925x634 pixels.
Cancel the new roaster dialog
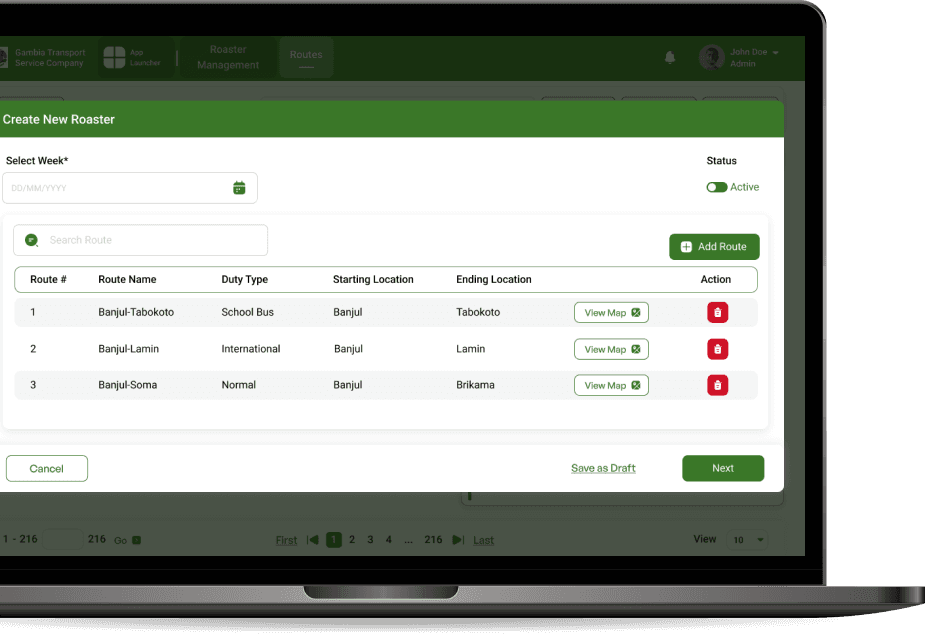(46, 468)
